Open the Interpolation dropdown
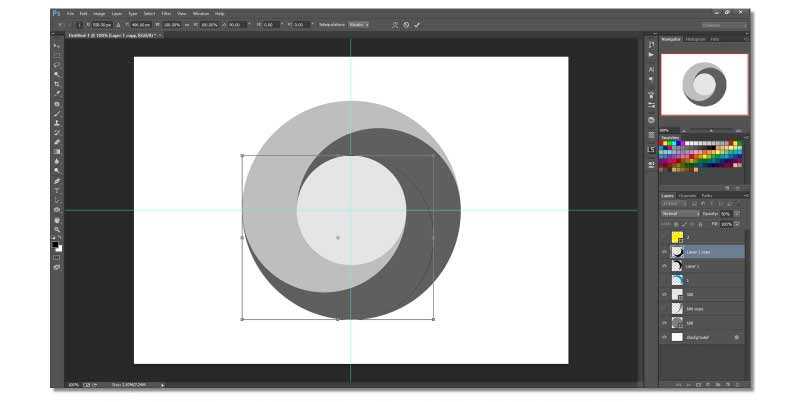Screen dimensions: 800x402 click(359, 24)
